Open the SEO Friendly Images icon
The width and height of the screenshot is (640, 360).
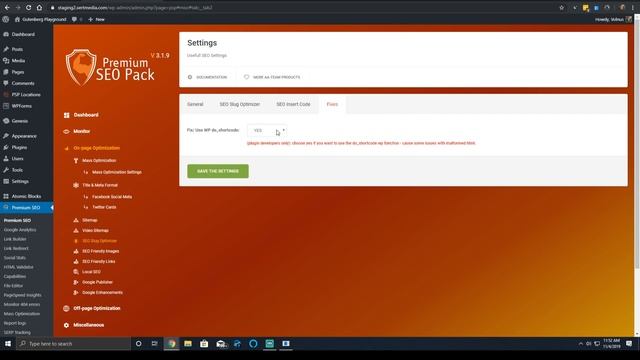(x=76, y=251)
